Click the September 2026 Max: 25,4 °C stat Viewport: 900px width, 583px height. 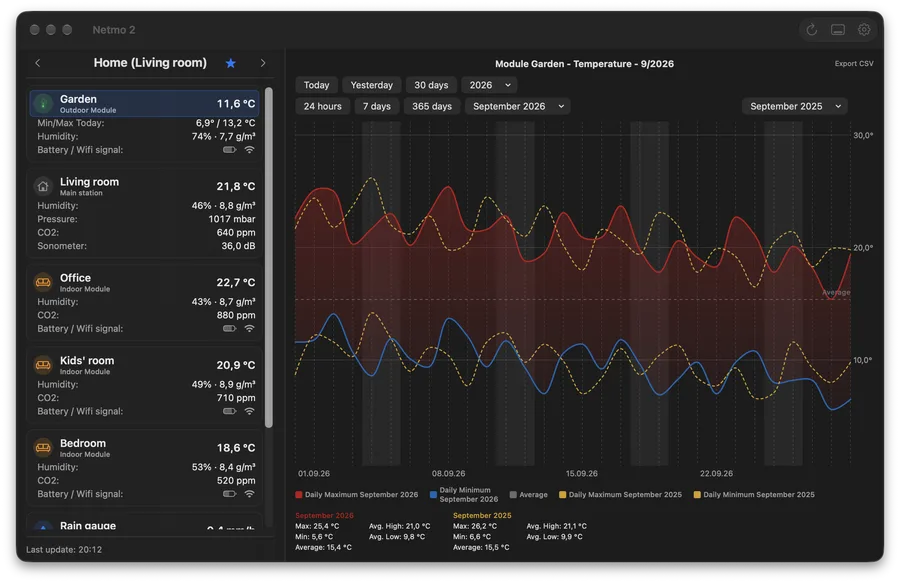317,526
